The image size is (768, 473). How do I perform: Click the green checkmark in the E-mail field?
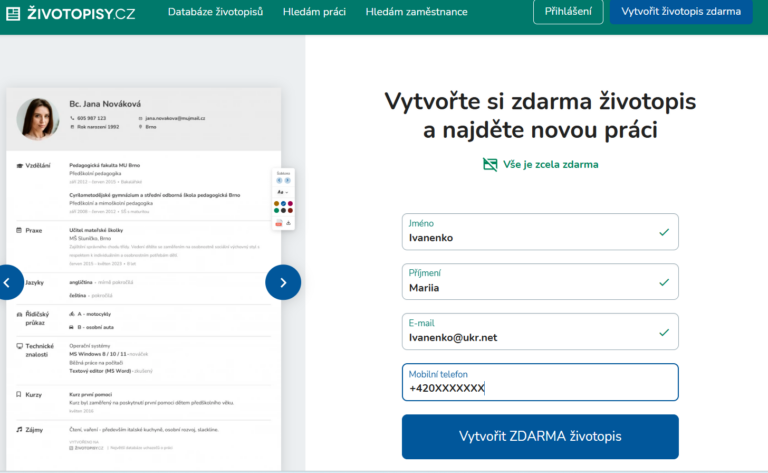pyautogui.click(x=663, y=332)
